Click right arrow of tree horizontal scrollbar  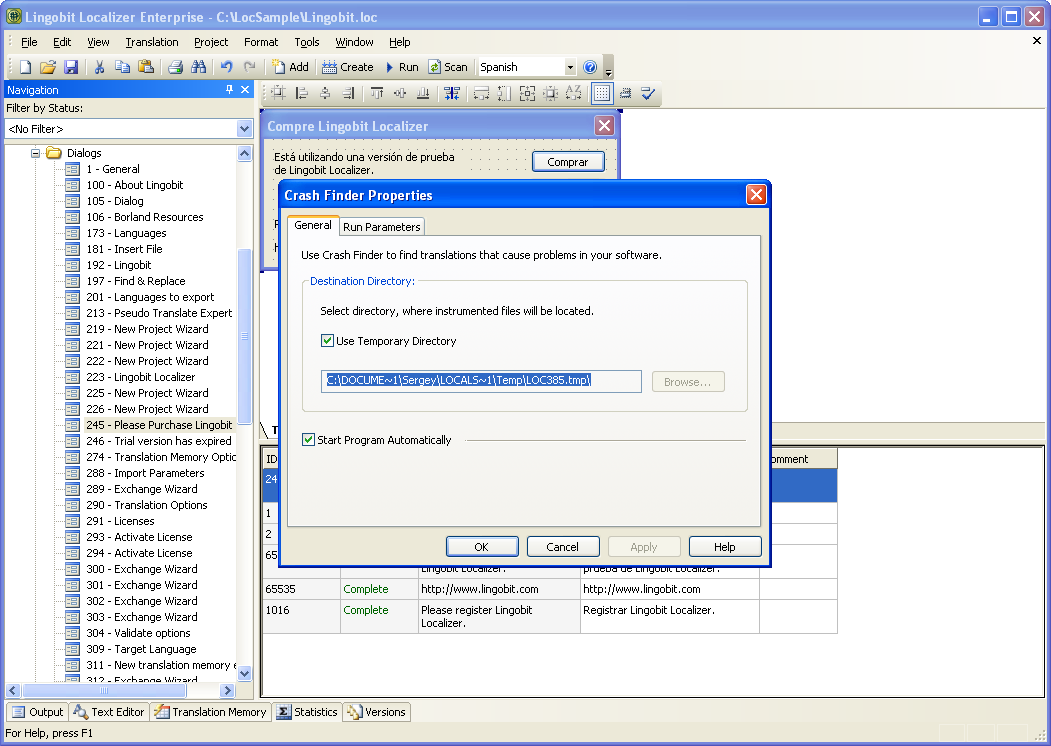point(228,690)
